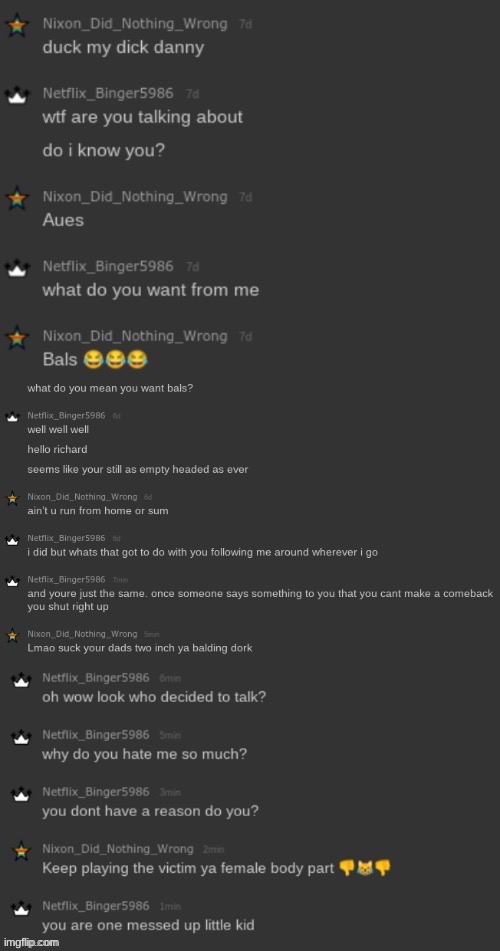This screenshot has height=951, width=500.
Task: Click the star avatar beside the 'Bals' comment
Action: 16,338
